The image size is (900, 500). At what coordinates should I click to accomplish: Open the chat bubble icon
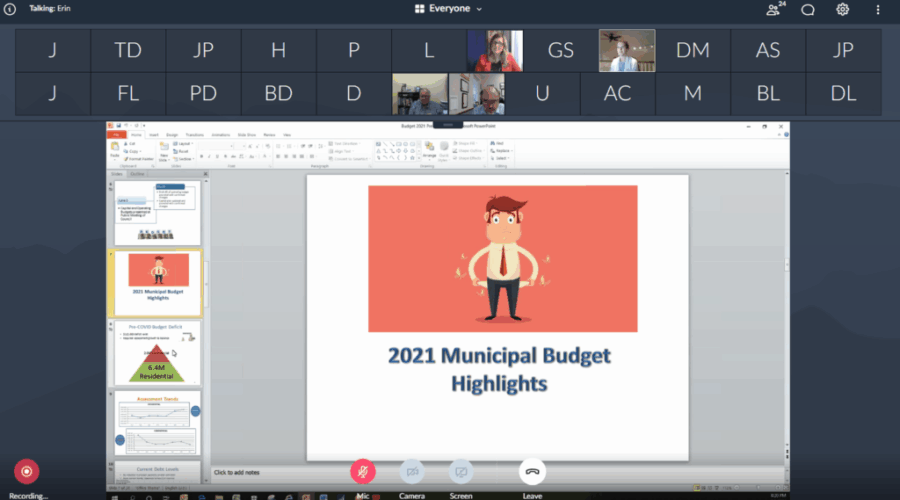[808, 10]
